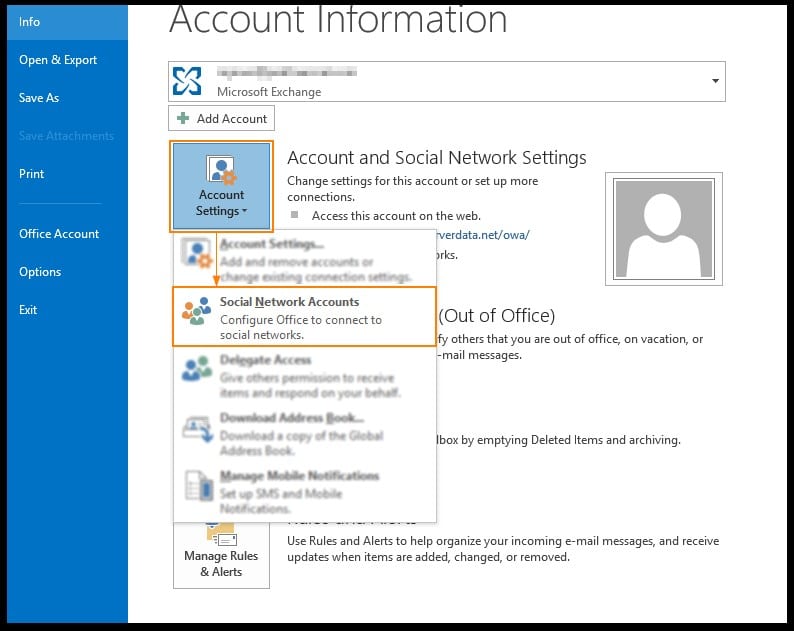Click the green plus icon on Add Account
The image size is (794, 631).
183,118
